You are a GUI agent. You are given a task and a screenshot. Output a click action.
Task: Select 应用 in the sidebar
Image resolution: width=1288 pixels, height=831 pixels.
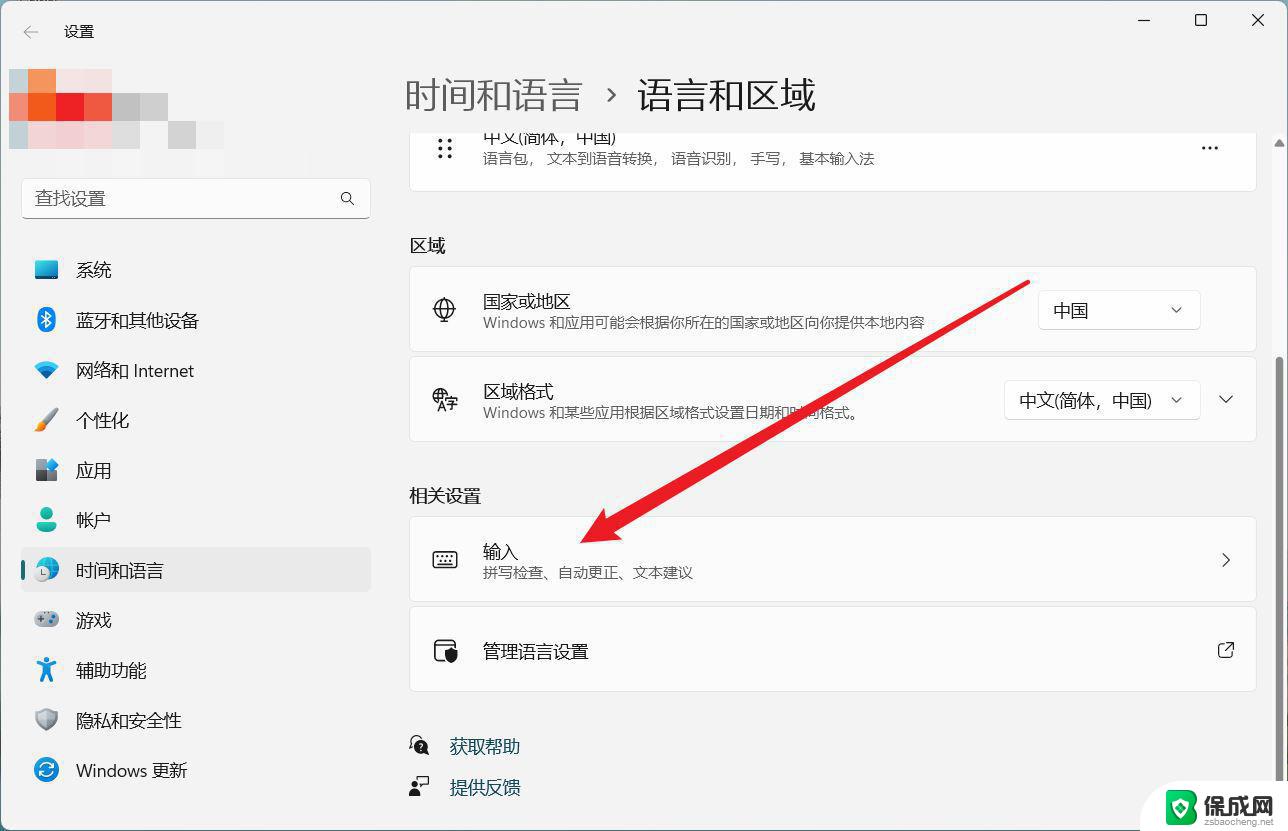click(196, 470)
